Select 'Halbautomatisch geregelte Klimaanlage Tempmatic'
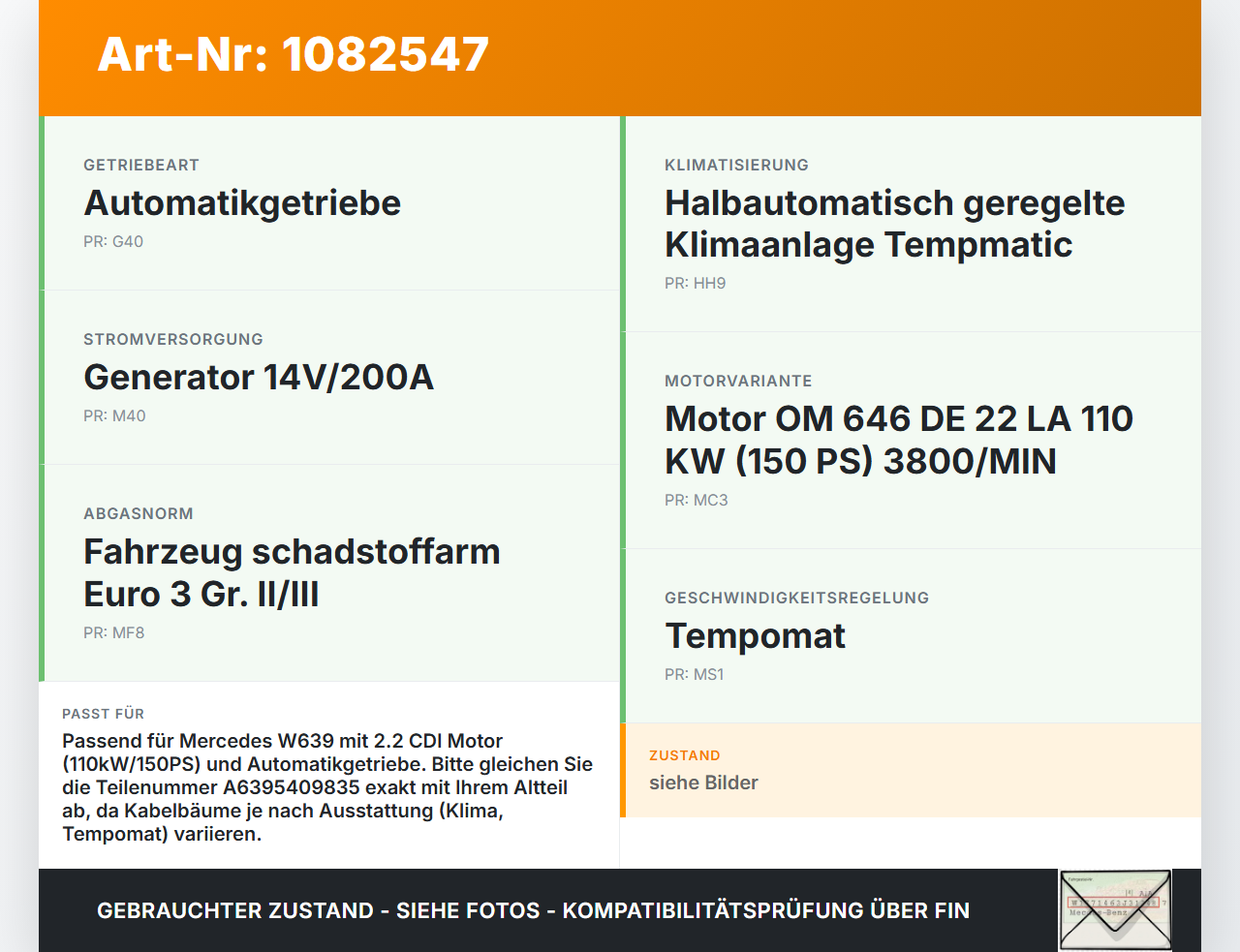Viewport: 1240px width, 952px height. (895, 224)
